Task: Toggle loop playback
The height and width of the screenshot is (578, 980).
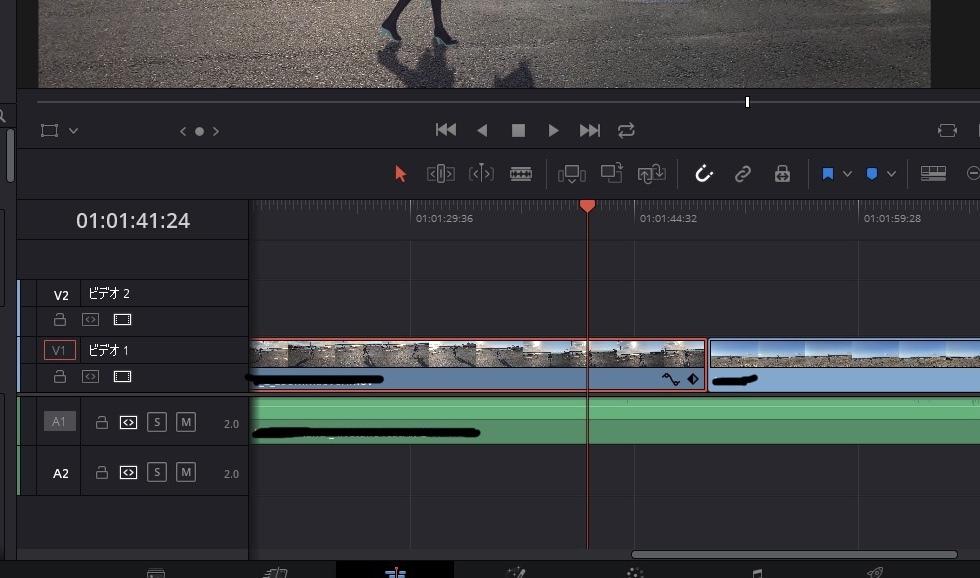Action: [x=626, y=130]
